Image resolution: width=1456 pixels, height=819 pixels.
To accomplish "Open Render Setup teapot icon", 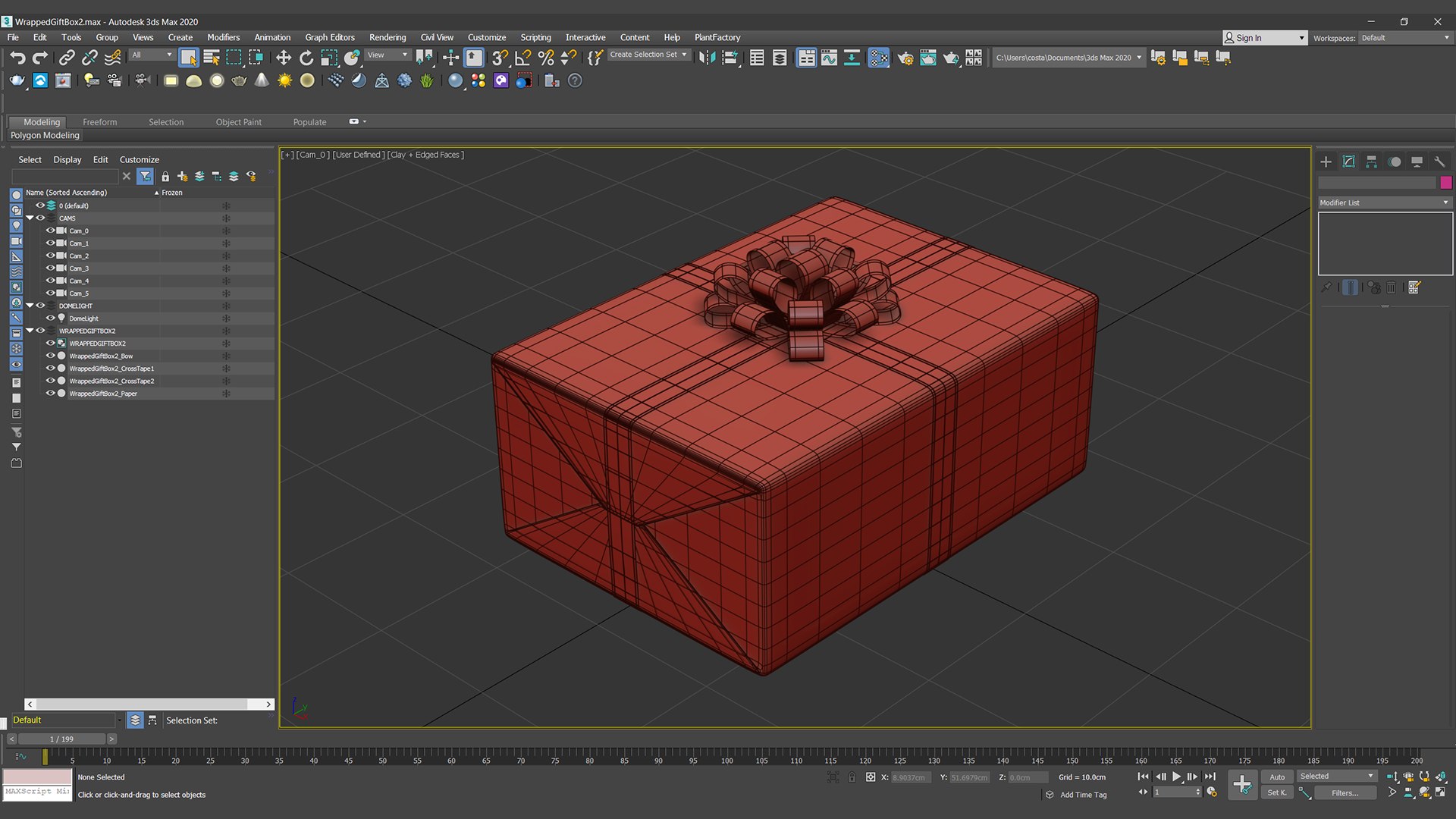I will coord(905,58).
